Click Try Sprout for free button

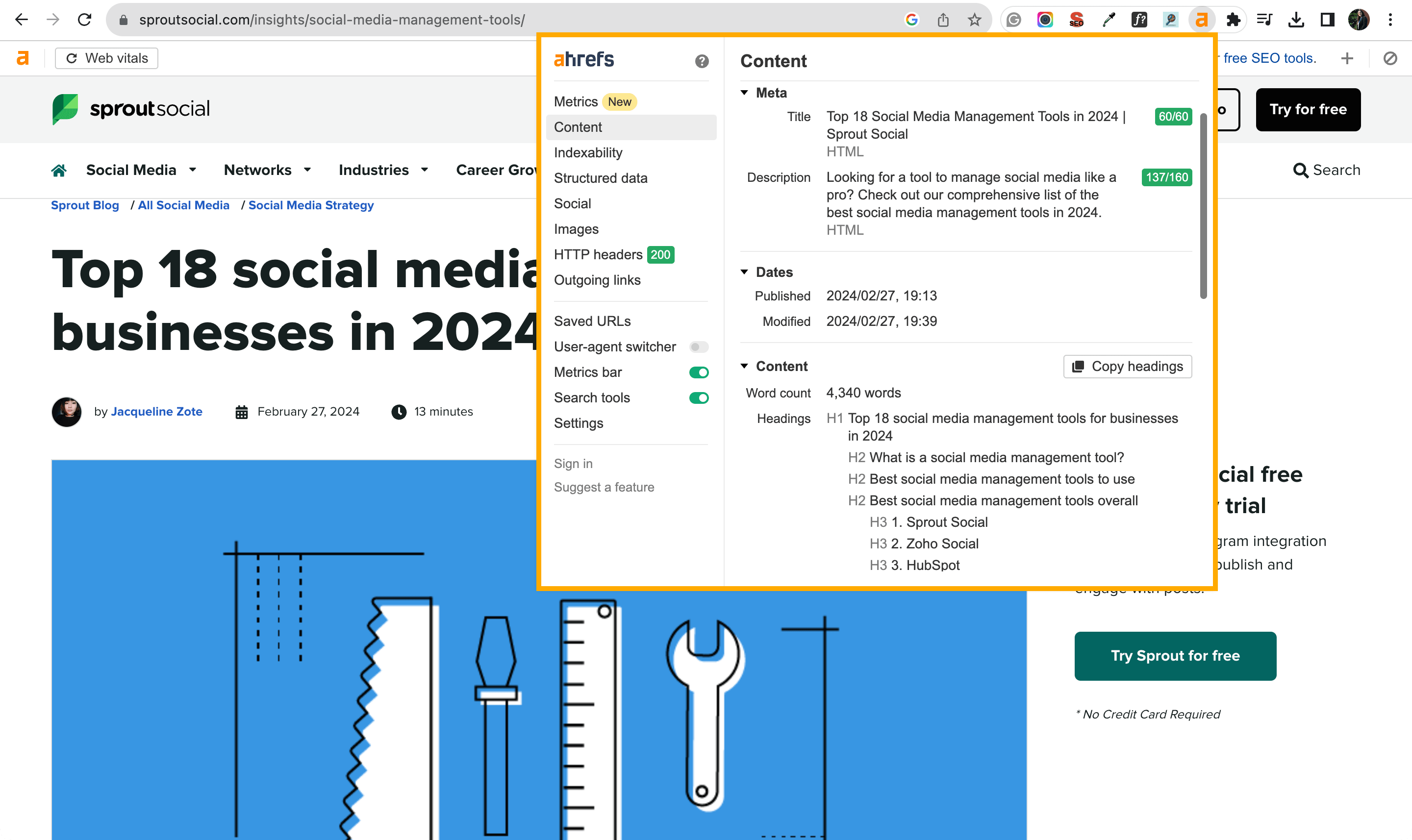click(x=1175, y=655)
